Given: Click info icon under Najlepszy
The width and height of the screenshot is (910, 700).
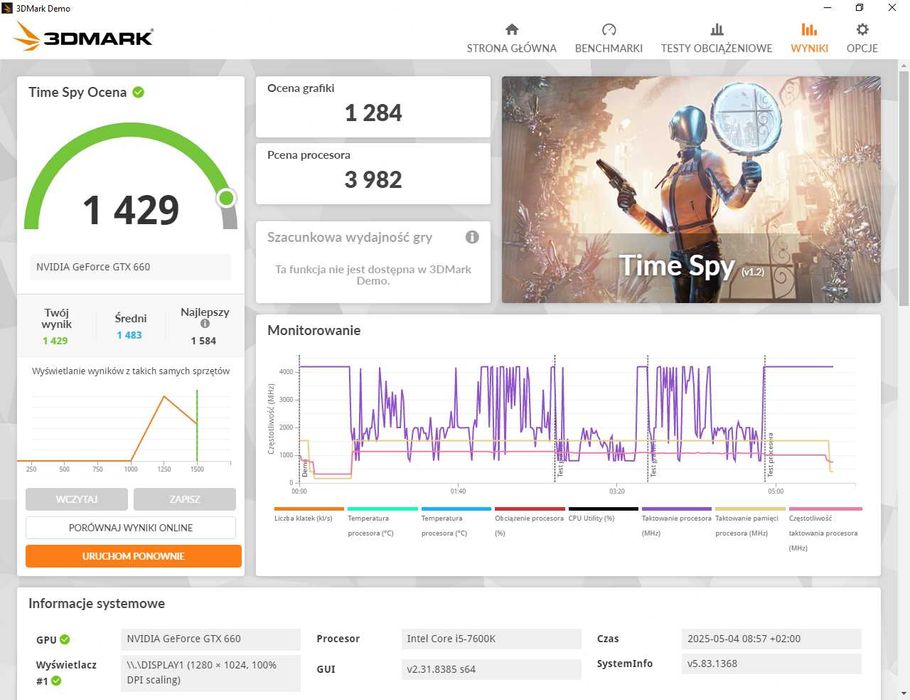Looking at the screenshot, I should 205,324.
